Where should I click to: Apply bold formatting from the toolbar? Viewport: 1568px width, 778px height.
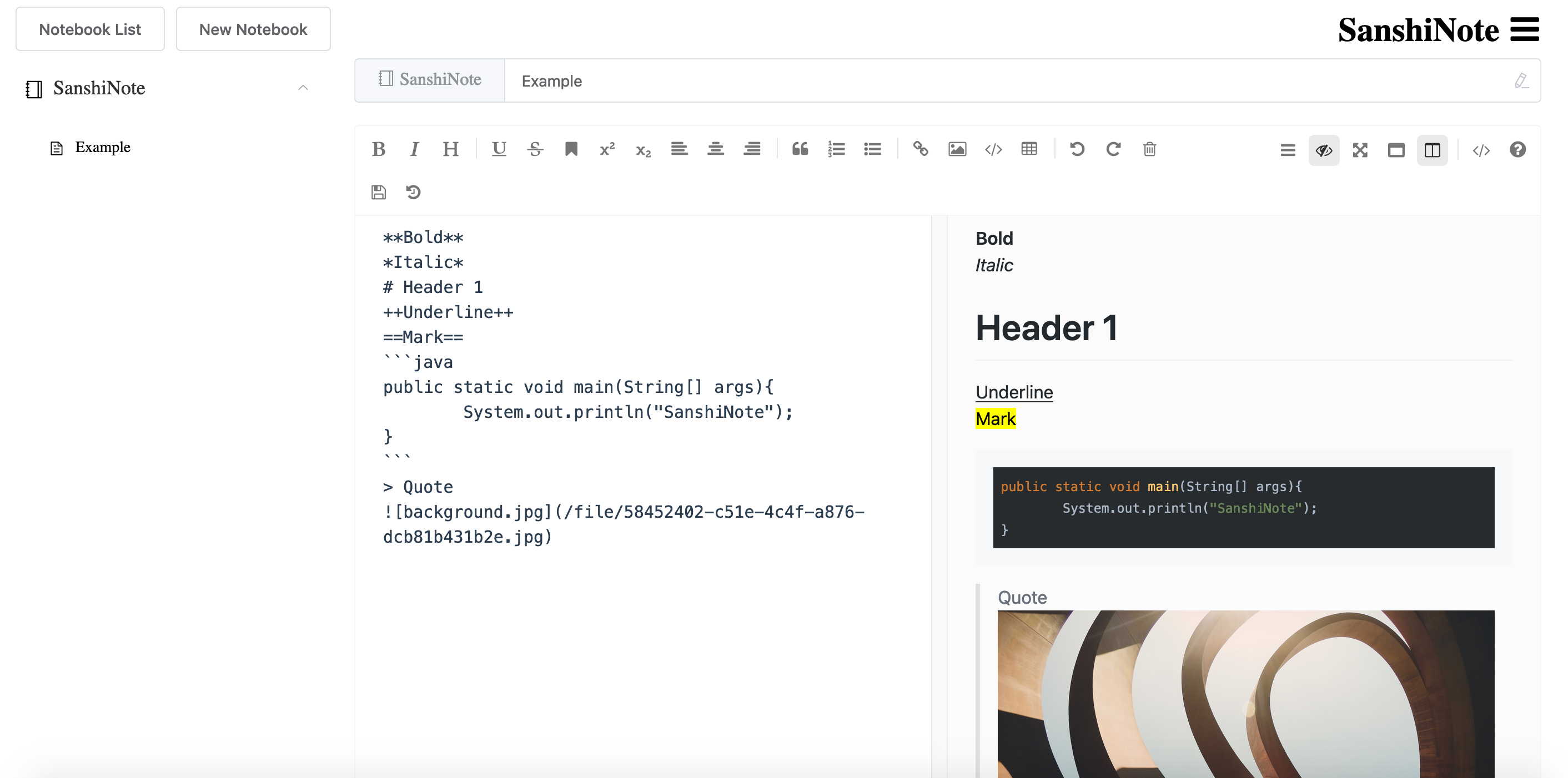pos(379,149)
